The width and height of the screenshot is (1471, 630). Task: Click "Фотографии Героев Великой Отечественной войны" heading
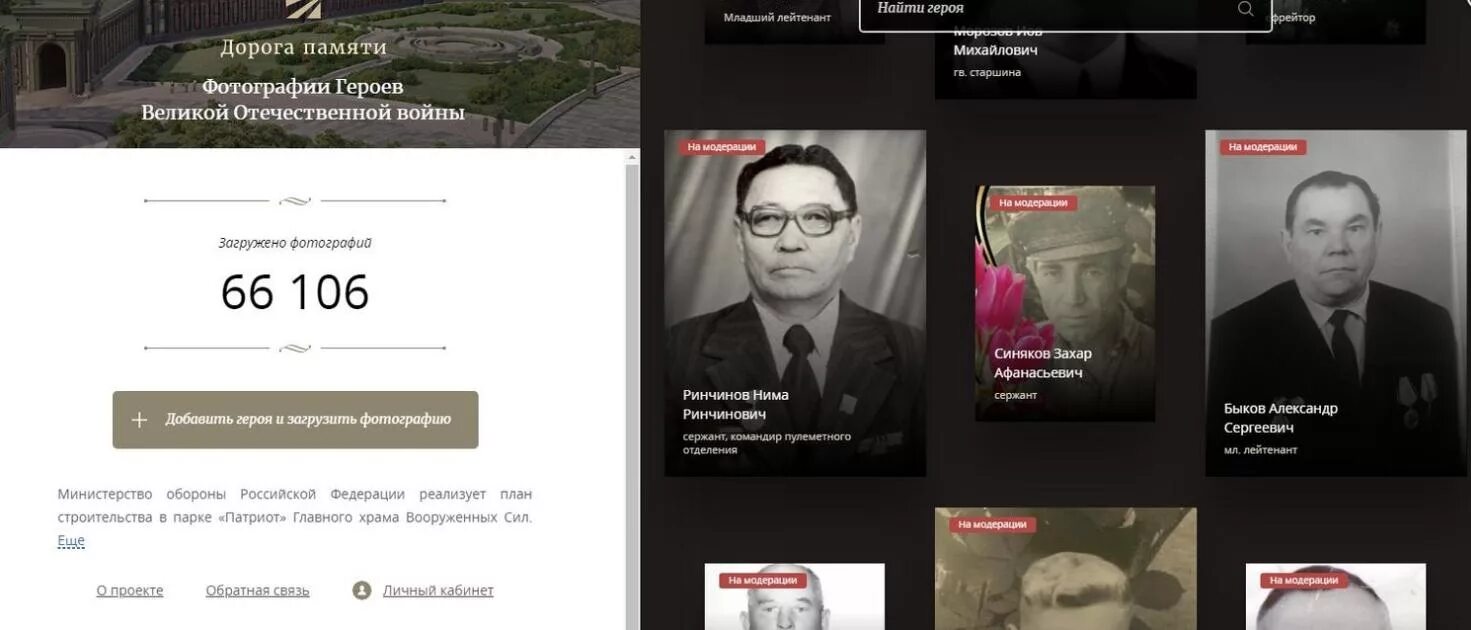tap(303, 100)
